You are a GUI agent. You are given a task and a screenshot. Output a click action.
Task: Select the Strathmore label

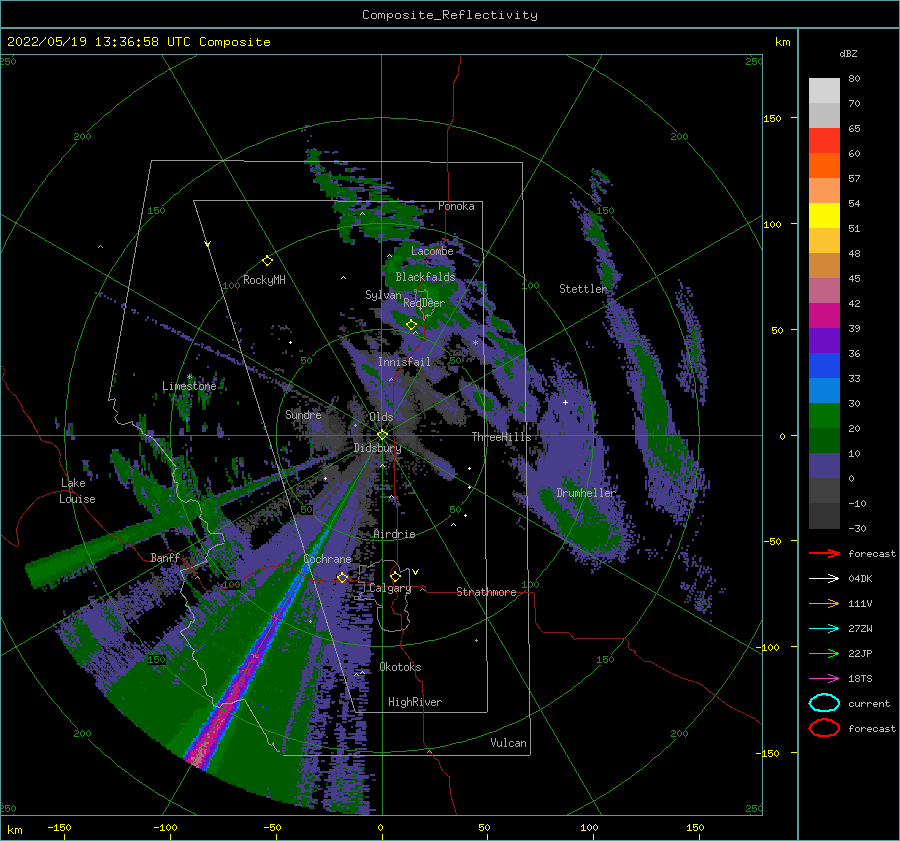click(486, 592)
